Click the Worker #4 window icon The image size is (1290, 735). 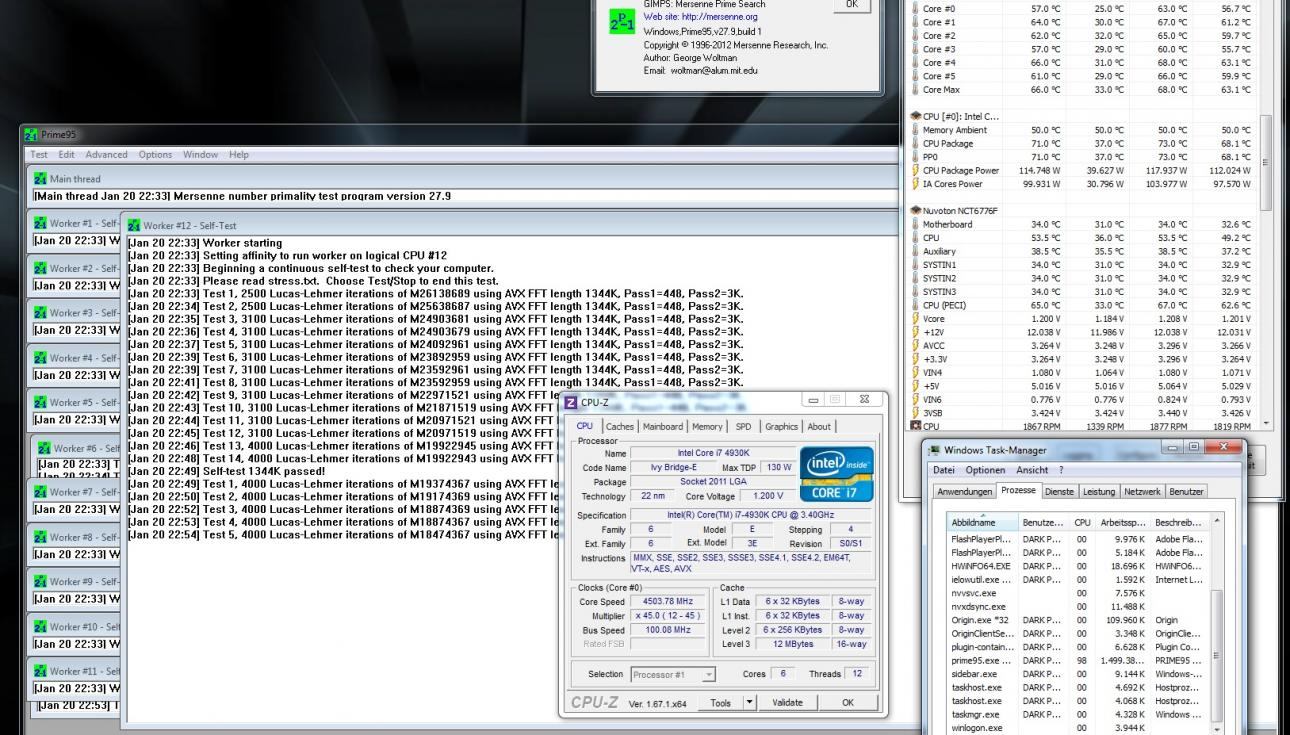pos(40,358)
